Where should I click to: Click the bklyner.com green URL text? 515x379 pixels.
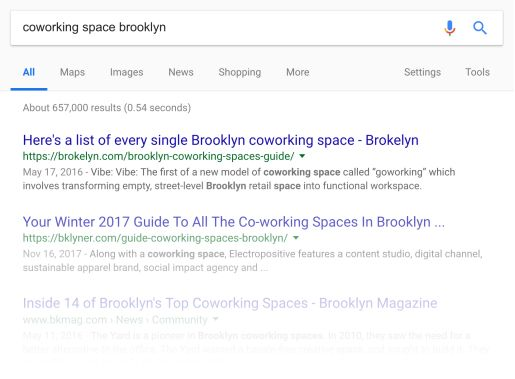[x=155, y=238]
